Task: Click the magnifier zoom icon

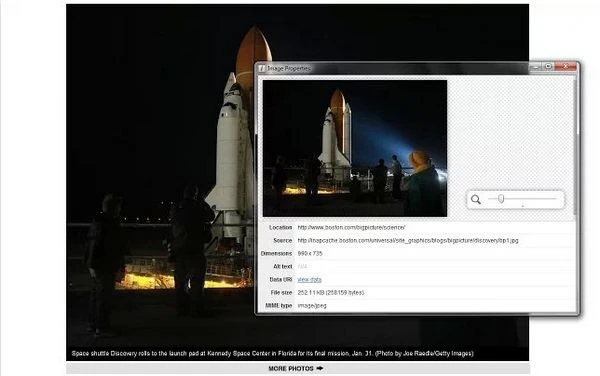Action: 476,199
